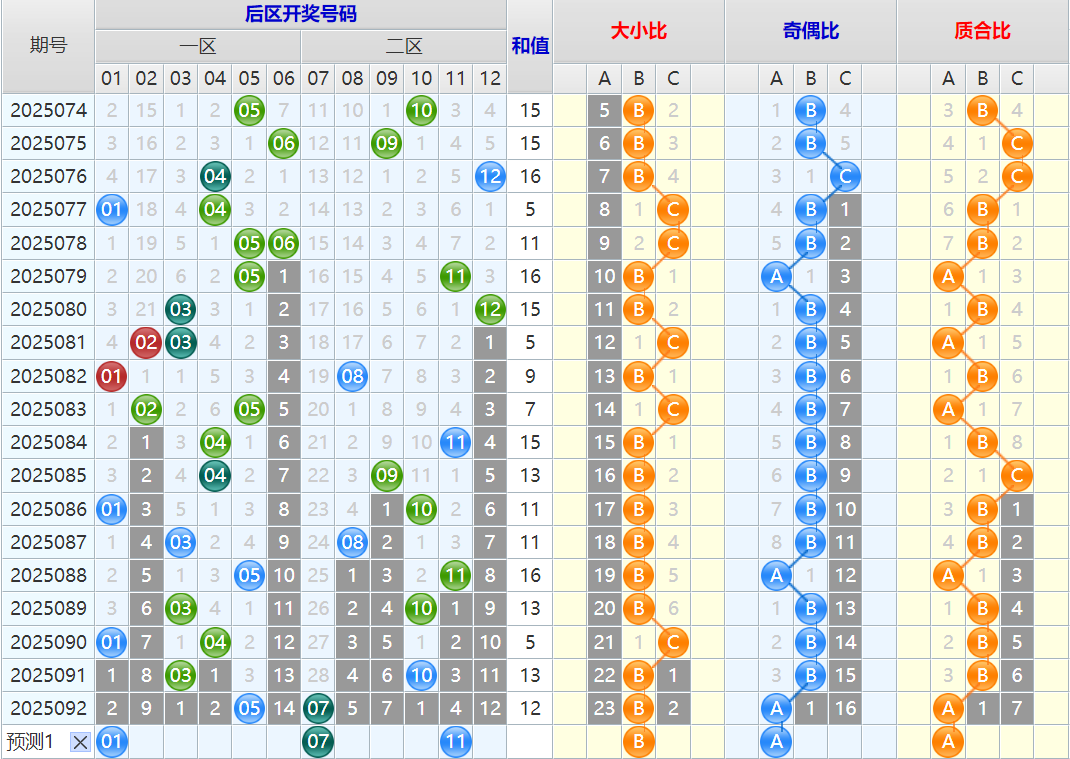Click orange C ball in 2025077 大小比
The height and width of the screenshot is (759, 1070).
tap(673, 209)
